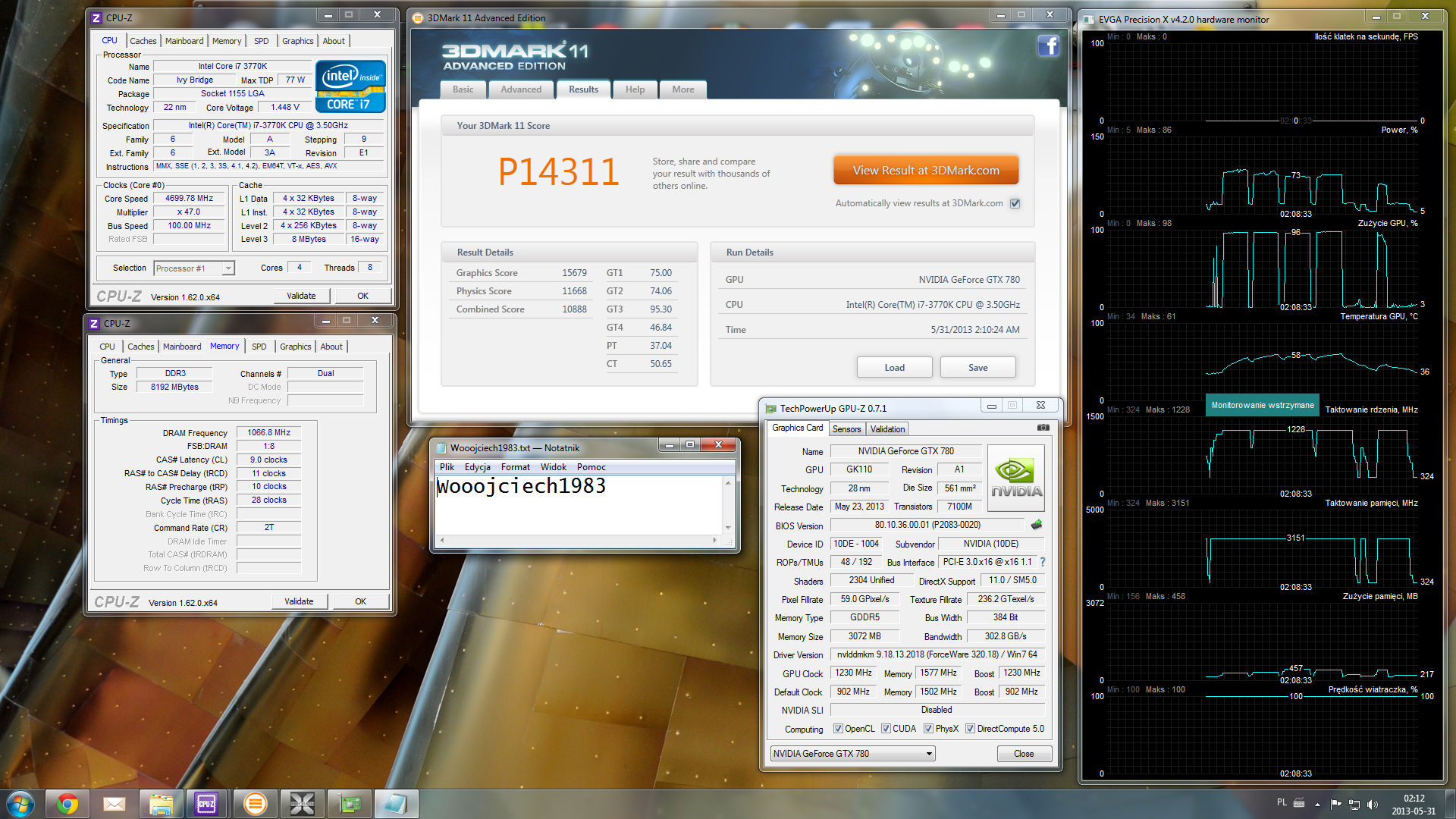Uncheck automatically view results at 3DMark.com
Screen dimensions: 1456x819
(1015, 203)
